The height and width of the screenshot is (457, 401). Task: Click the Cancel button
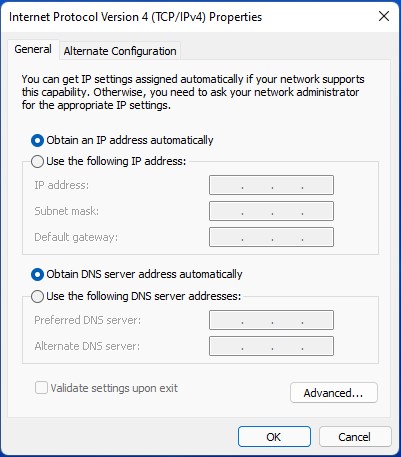tap(355, 437)
